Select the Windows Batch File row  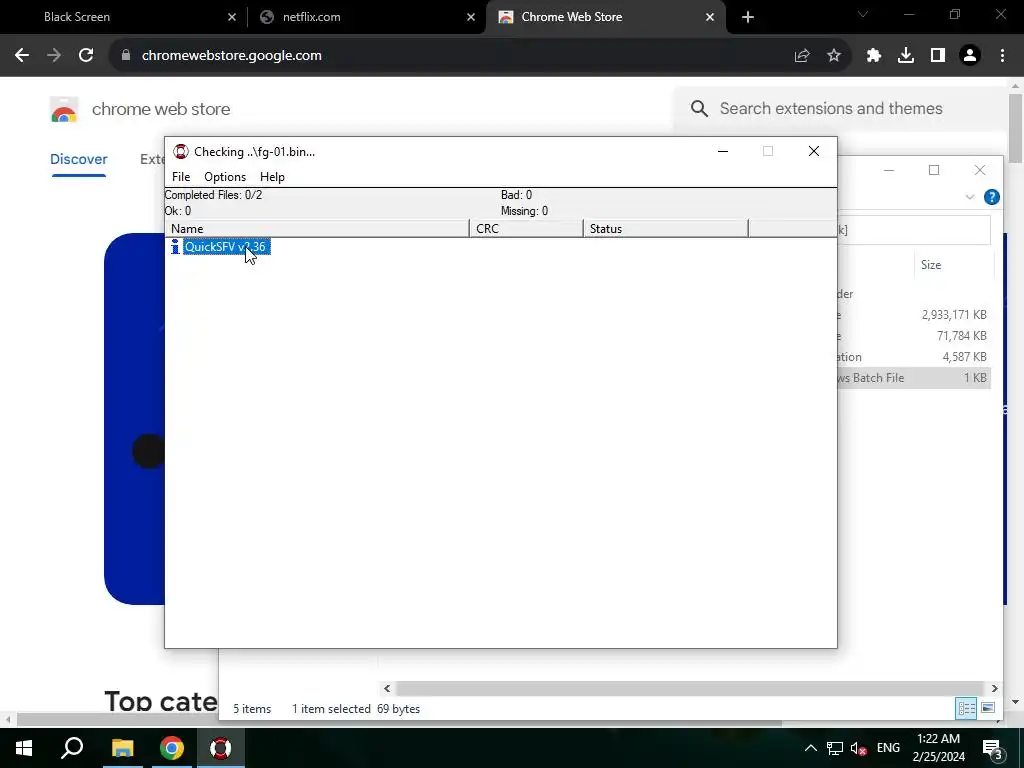(x=914, y=377)
